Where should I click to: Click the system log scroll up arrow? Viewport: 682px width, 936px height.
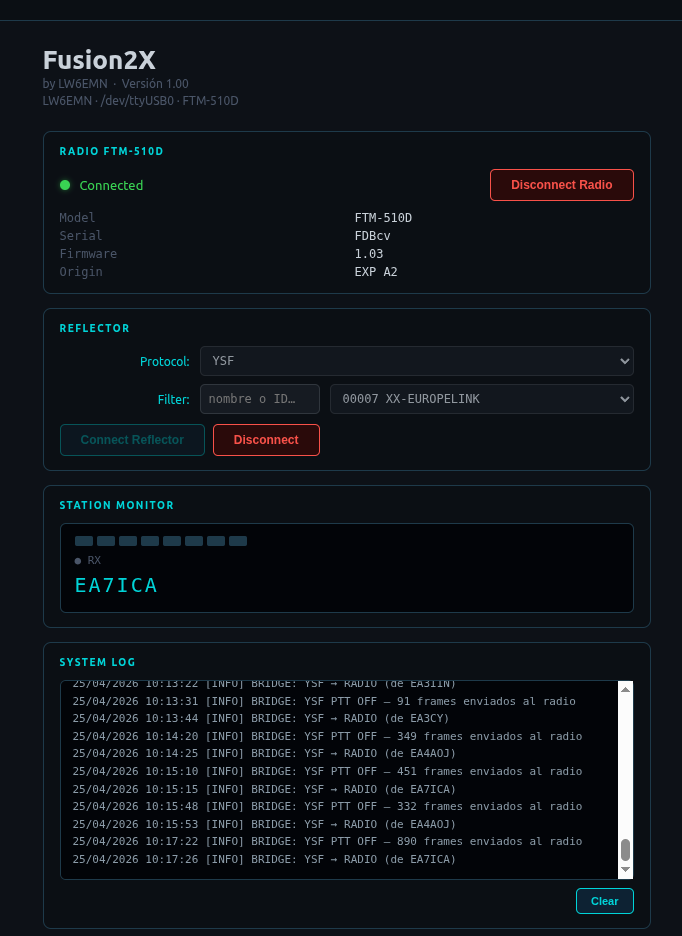click(x=626, y=690)
